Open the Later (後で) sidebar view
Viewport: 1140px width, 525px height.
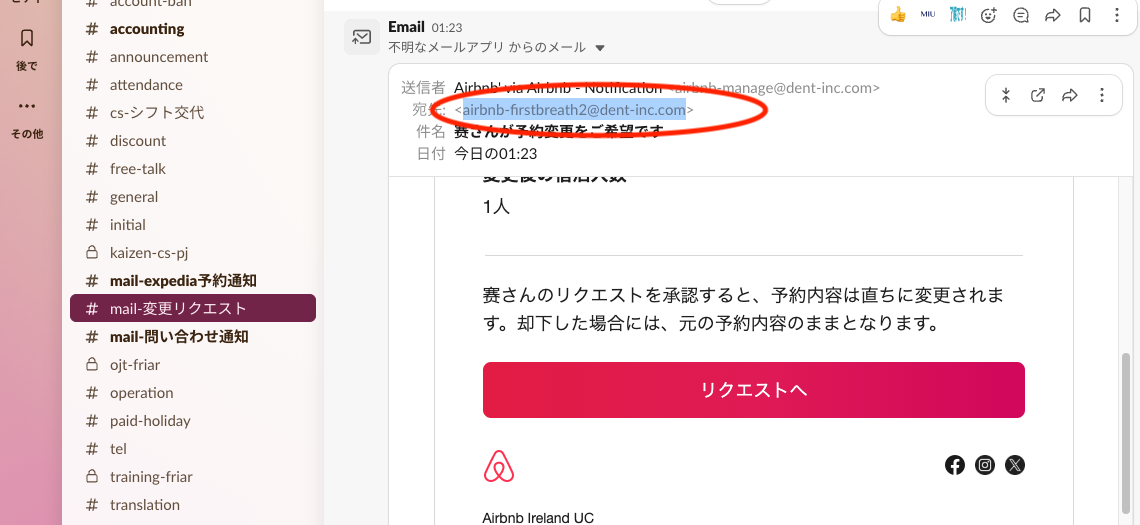coord(27,47)
